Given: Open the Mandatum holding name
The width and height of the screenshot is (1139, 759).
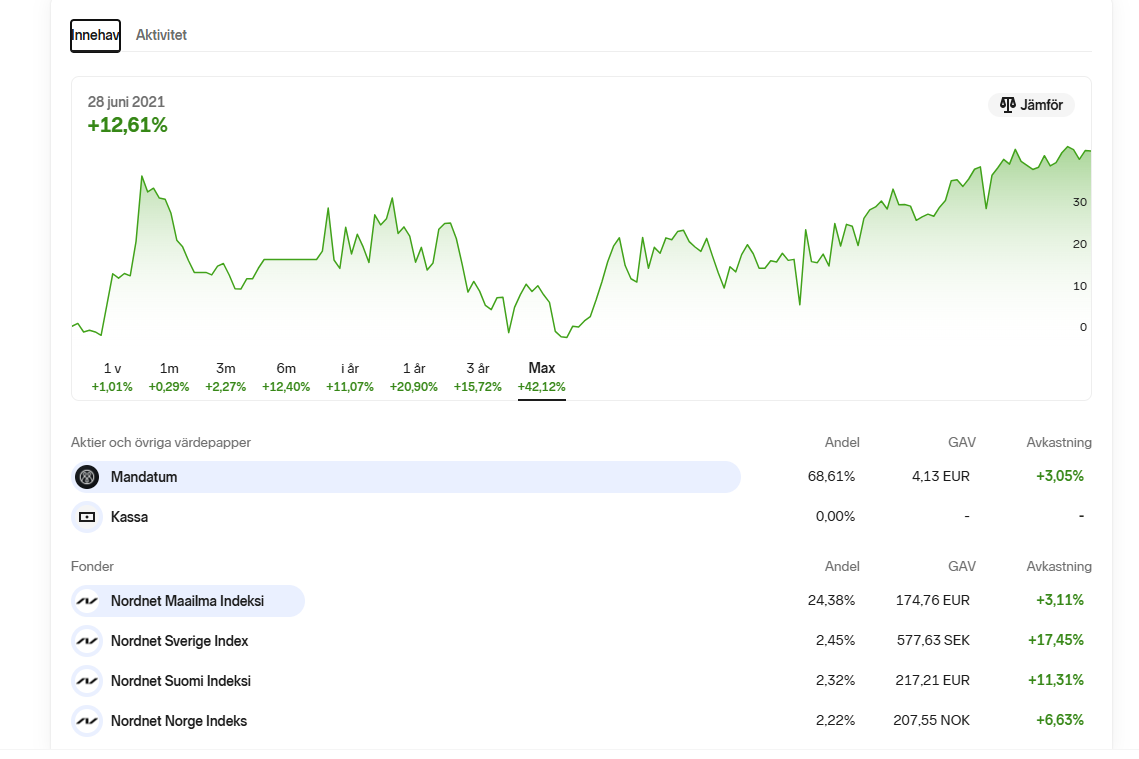Looking at the screenshot, I should pos(144,477).
